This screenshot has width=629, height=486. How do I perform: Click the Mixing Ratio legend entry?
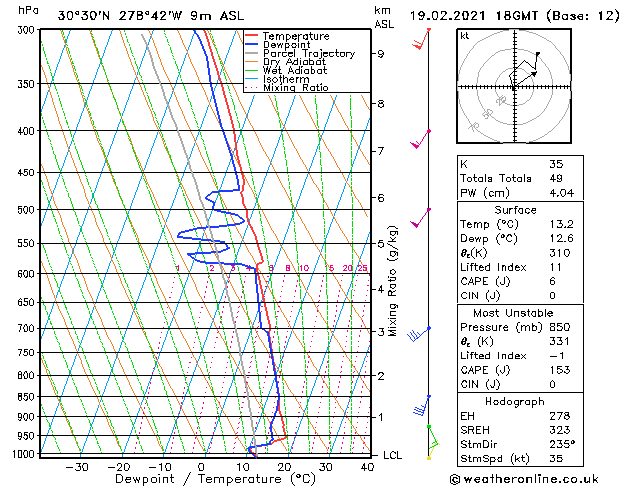[x=287, y=88]
